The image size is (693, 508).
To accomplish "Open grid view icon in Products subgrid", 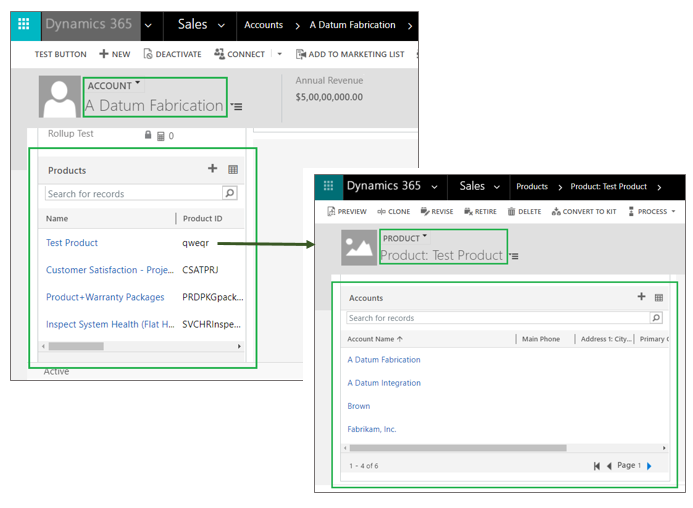I will click(233, 169).
